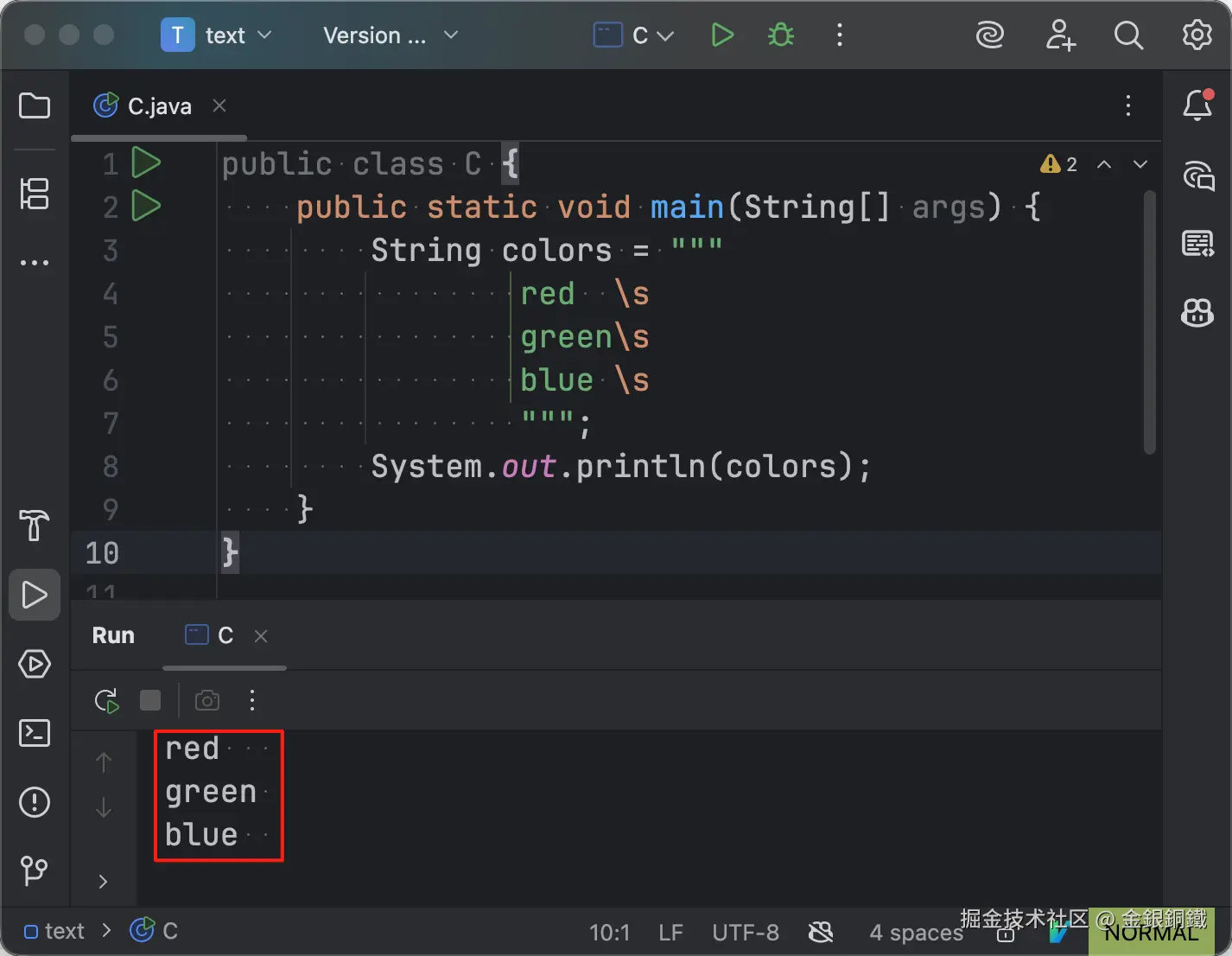Toggle the crossed-out status bar icon
This screenshot has width=1232, height=956.
[x=821, y=932]
